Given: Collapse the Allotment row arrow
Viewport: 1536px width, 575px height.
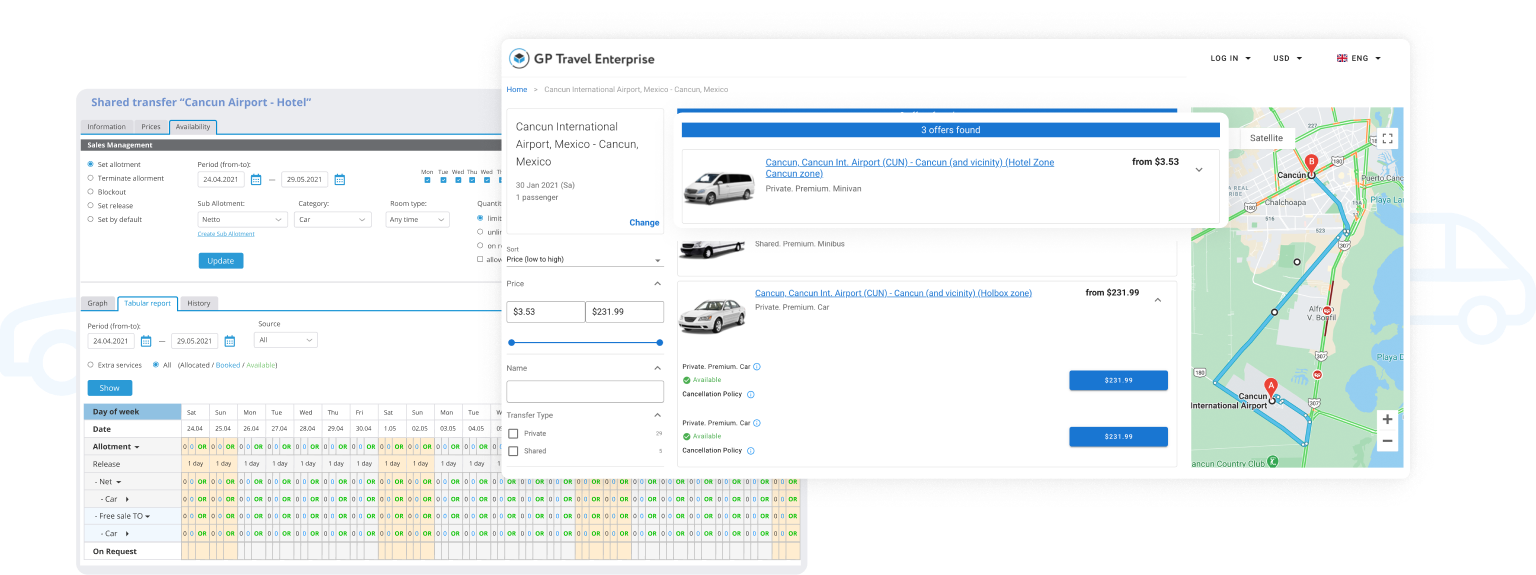Looking at the screenshot, I should 137,447.
